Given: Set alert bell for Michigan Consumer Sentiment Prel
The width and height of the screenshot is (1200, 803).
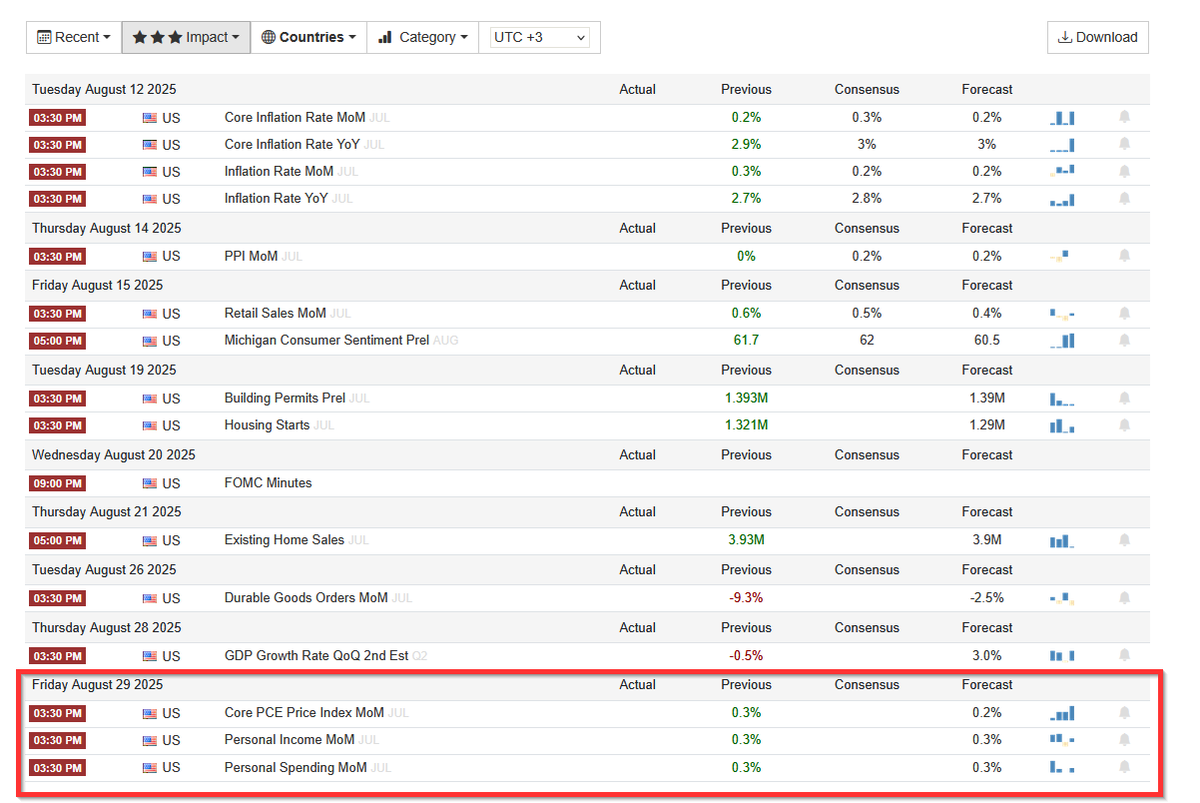Looking at the screenshot, I should pos(1124,341).
